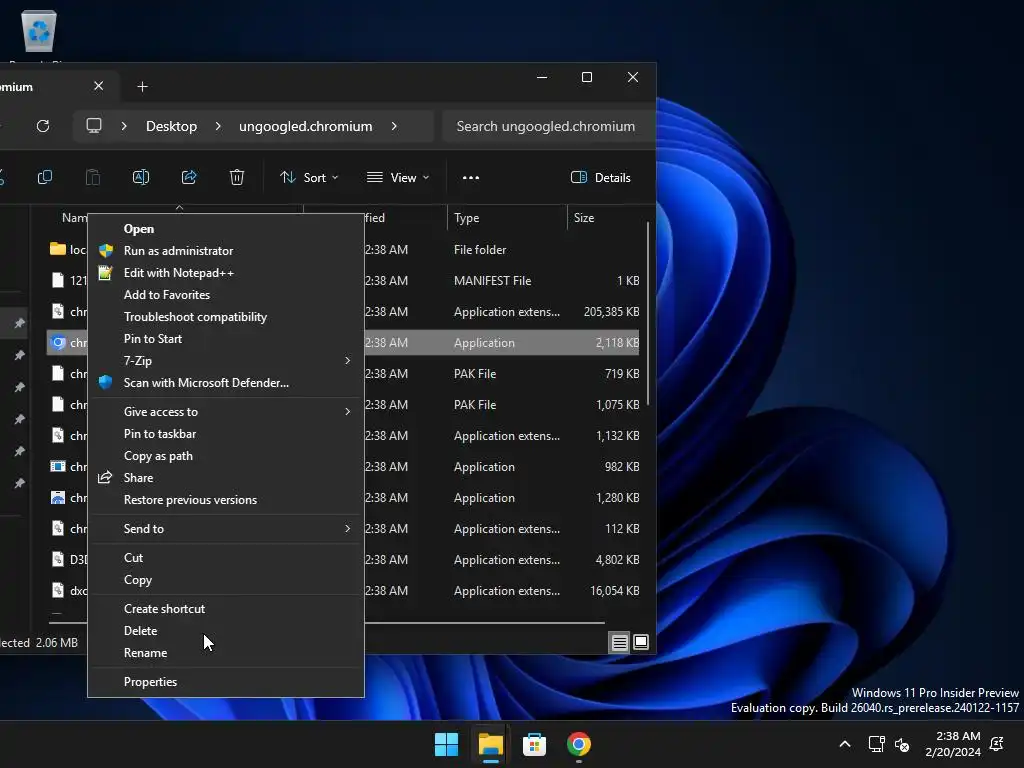Switch to large thumbnails view icon in the status bar

point(641,643)
